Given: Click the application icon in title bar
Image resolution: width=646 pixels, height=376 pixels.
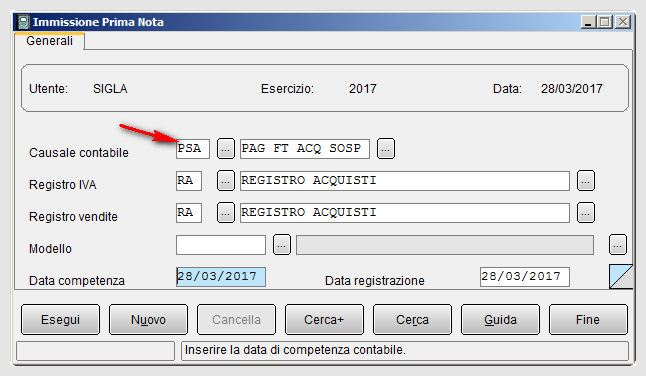Looking at the screenshot, I should click(x=23, y=22).
